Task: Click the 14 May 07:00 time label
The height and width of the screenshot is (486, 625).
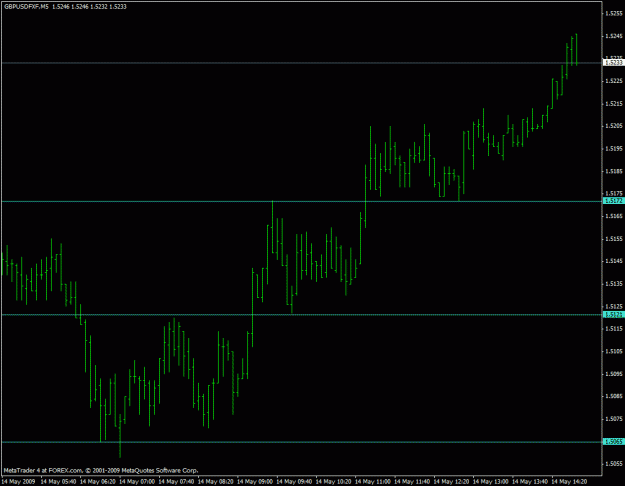Action: [x=137, y=482]
